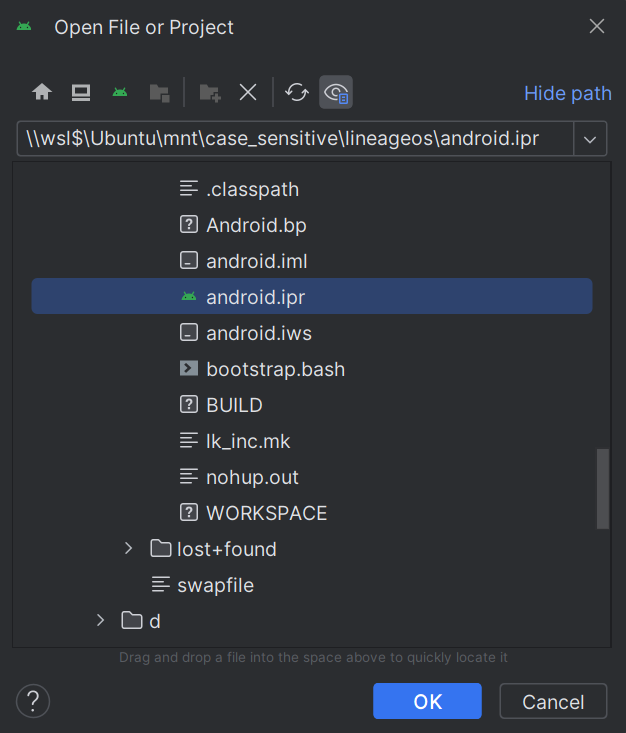The image size is (626, 733).
Task: Click the bootstrap.bash shell script icon
Action: tap(189, 368)
